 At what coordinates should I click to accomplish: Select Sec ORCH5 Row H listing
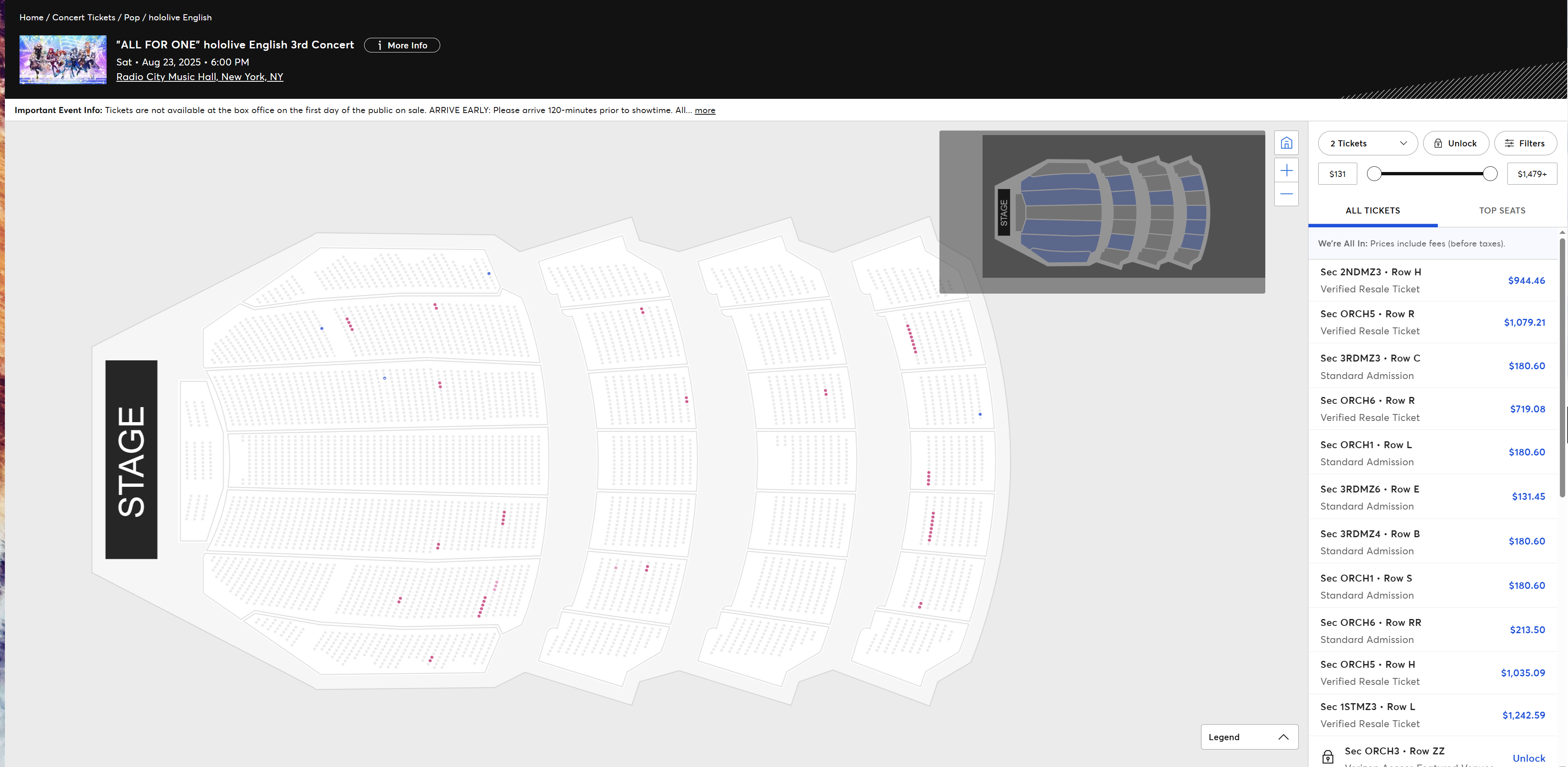point(1433,673)
